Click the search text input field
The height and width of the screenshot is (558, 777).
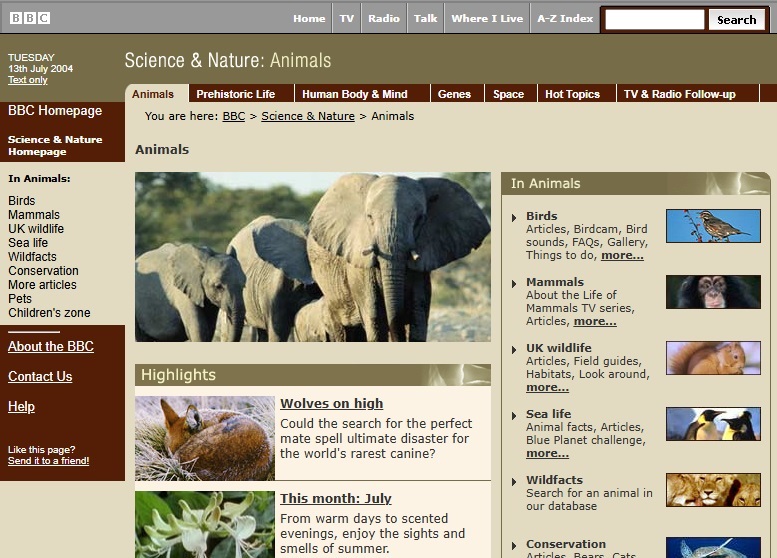tap(655, 19)
